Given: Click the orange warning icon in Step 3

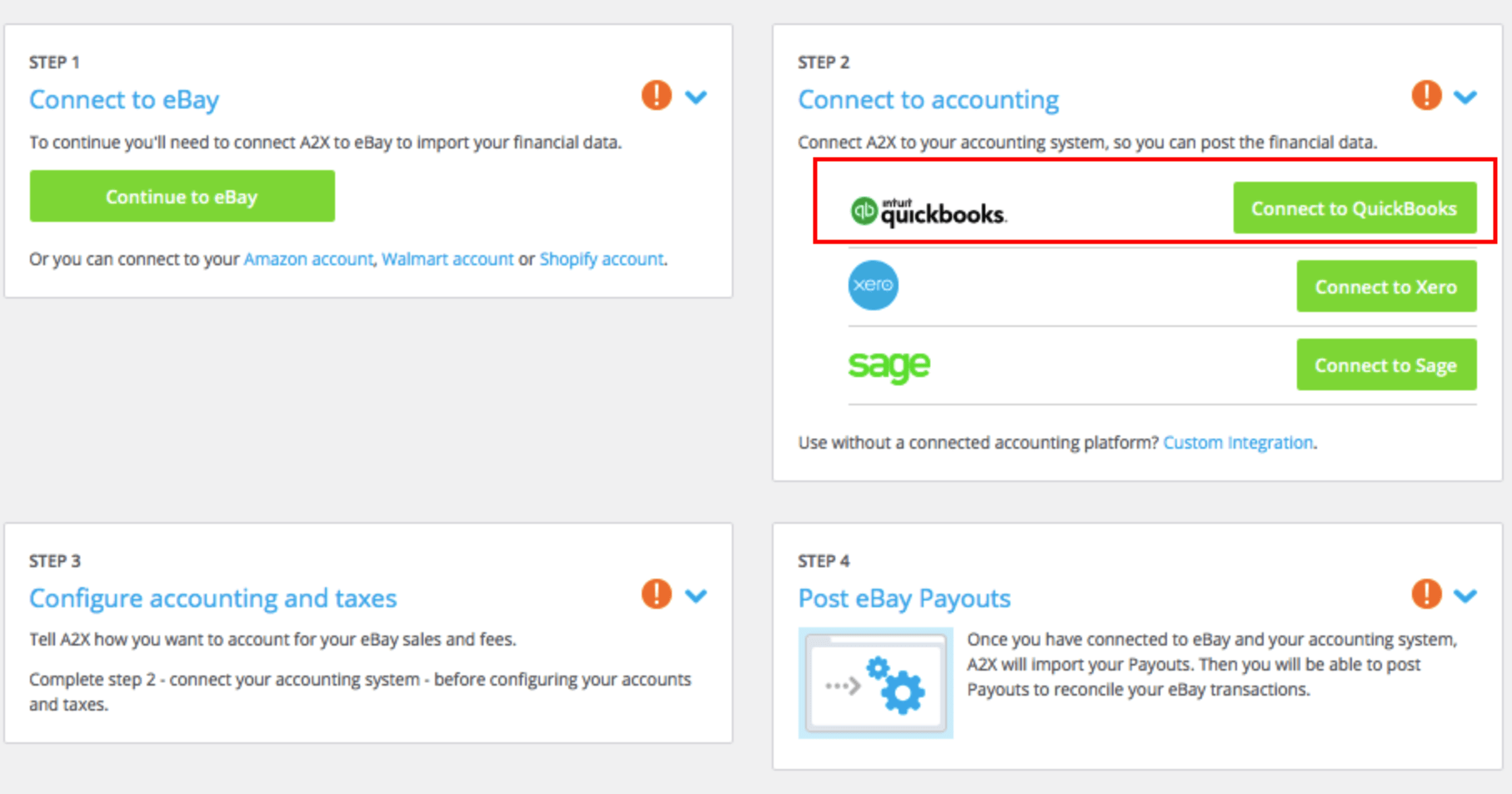Looking at the screenshot, I should (x=657, y=594).
